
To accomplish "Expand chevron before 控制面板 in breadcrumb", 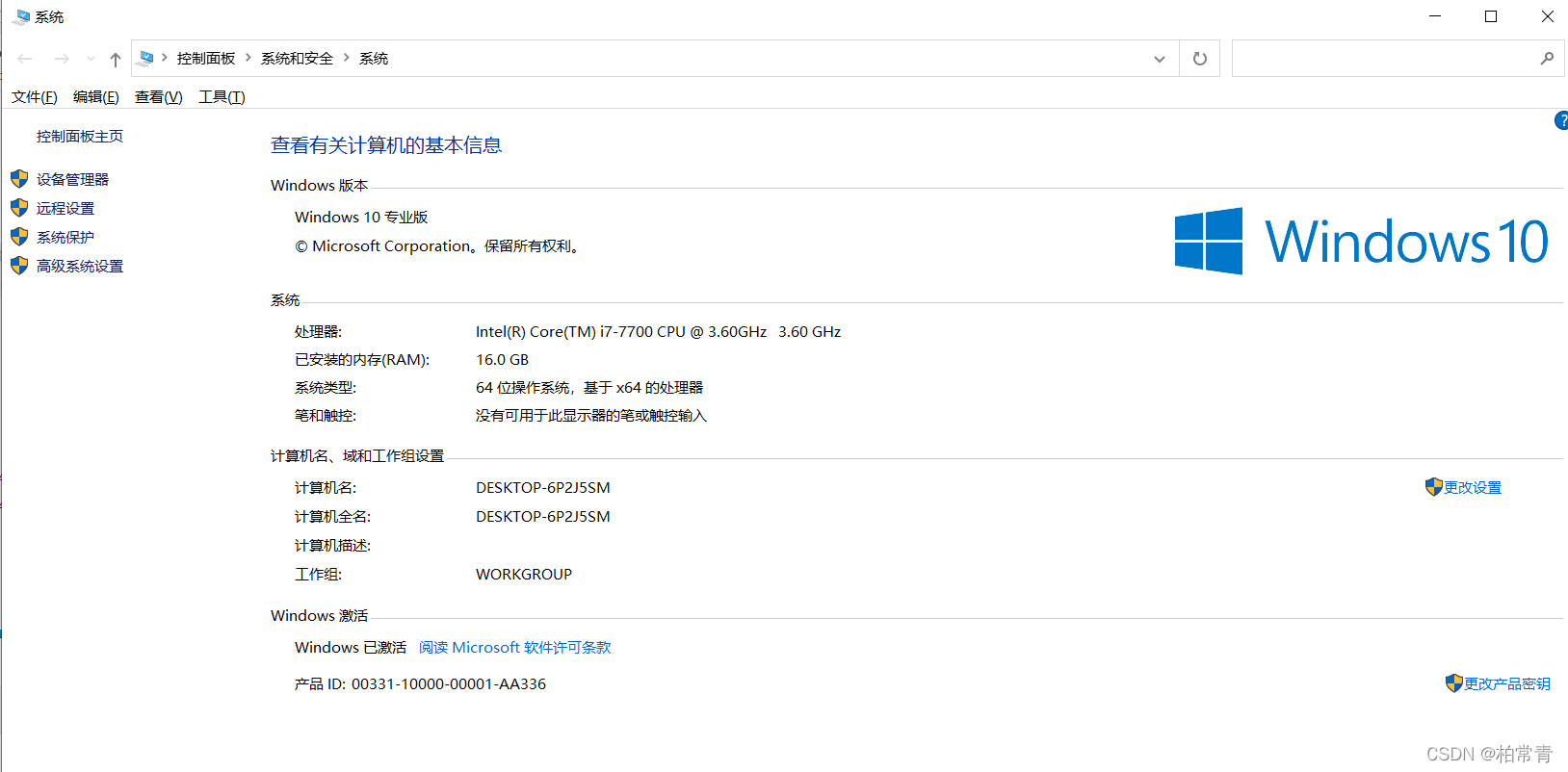I will 165,58.
